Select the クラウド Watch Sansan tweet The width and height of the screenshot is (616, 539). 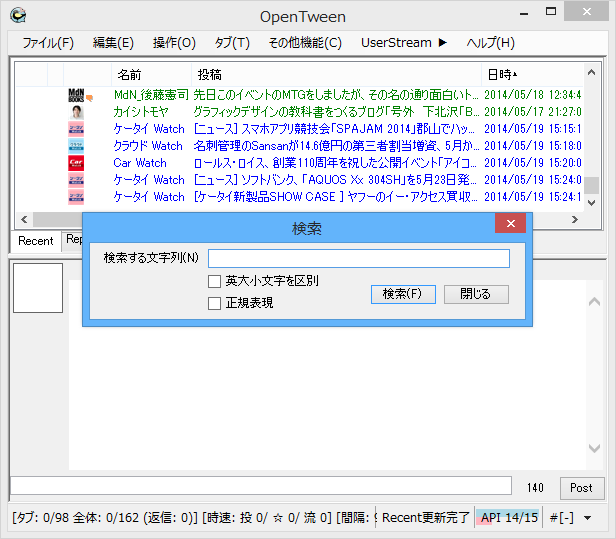299,146
